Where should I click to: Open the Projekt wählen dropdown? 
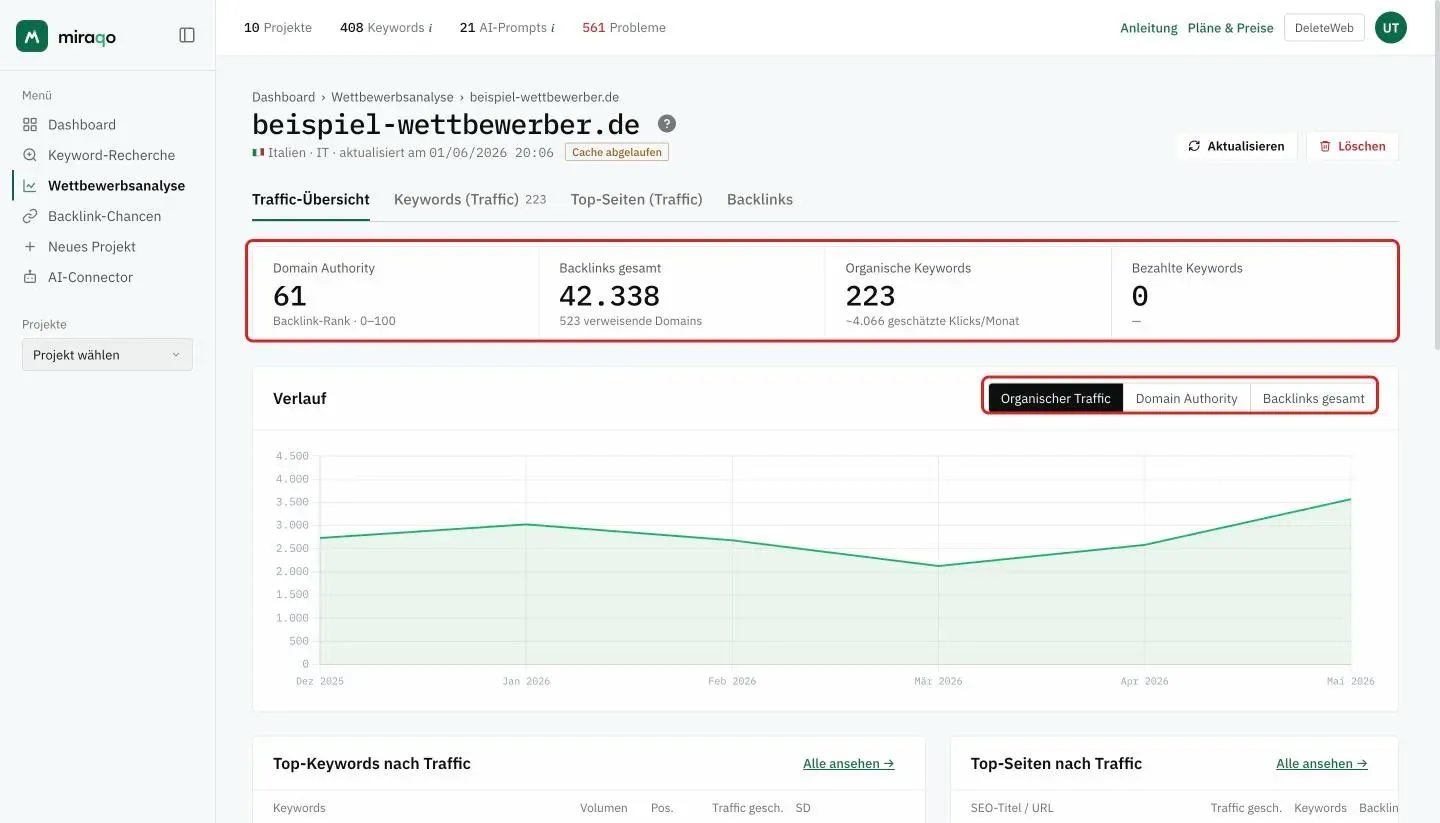[107, 355]
